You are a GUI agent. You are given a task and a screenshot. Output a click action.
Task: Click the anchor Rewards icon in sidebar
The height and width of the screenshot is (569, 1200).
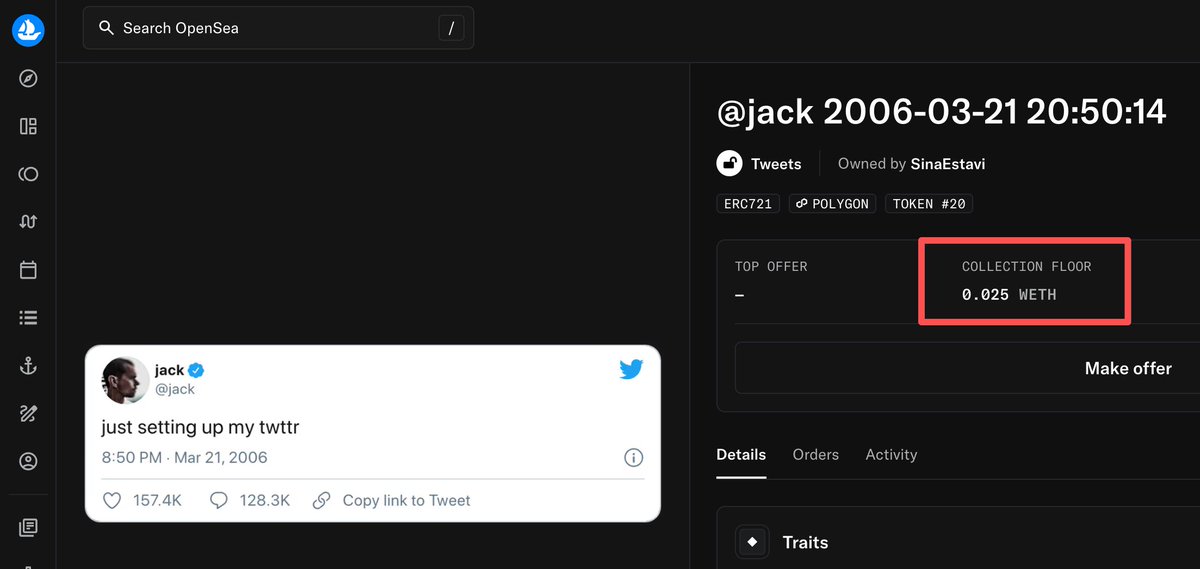click(x=28, y=366)
